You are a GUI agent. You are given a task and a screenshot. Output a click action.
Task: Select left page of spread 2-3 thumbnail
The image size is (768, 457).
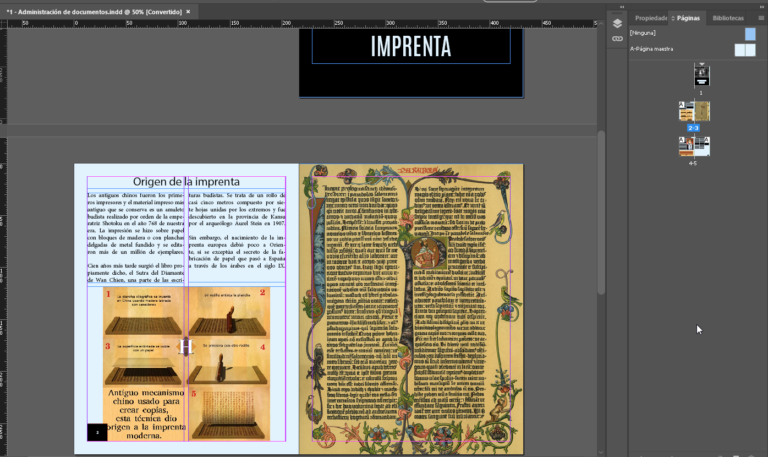tap(686, 111)
